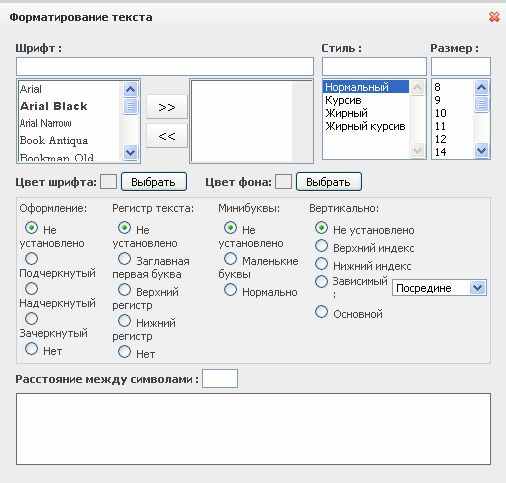Click the font color swatch

click(108, 182)
